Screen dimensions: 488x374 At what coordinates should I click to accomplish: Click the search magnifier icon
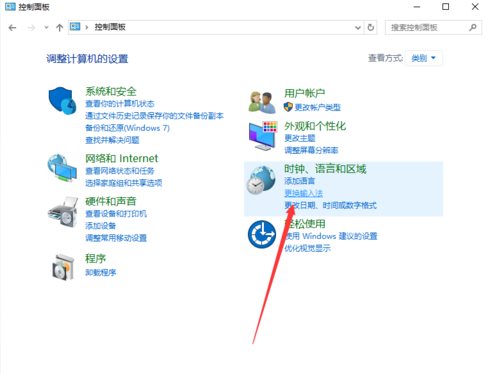pos(473,27)
